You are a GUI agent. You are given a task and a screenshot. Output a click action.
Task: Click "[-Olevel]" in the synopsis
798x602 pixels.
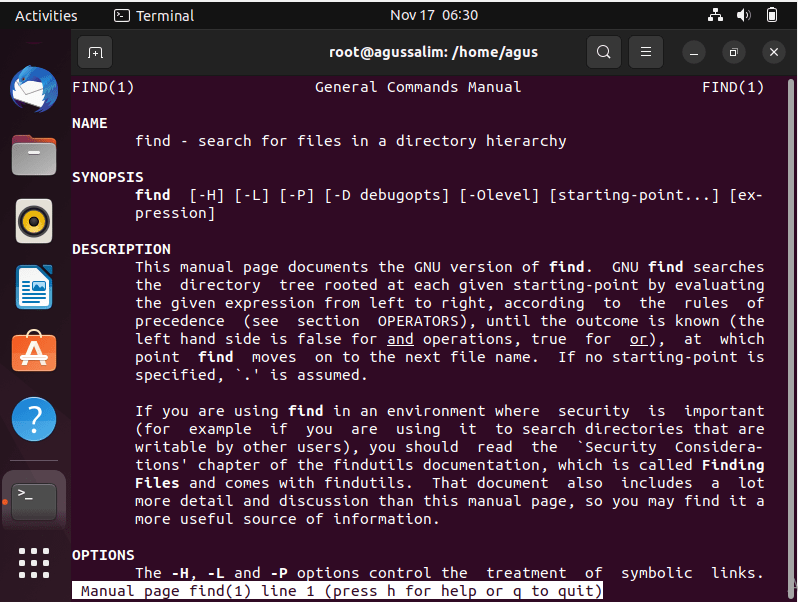[499, 195]
